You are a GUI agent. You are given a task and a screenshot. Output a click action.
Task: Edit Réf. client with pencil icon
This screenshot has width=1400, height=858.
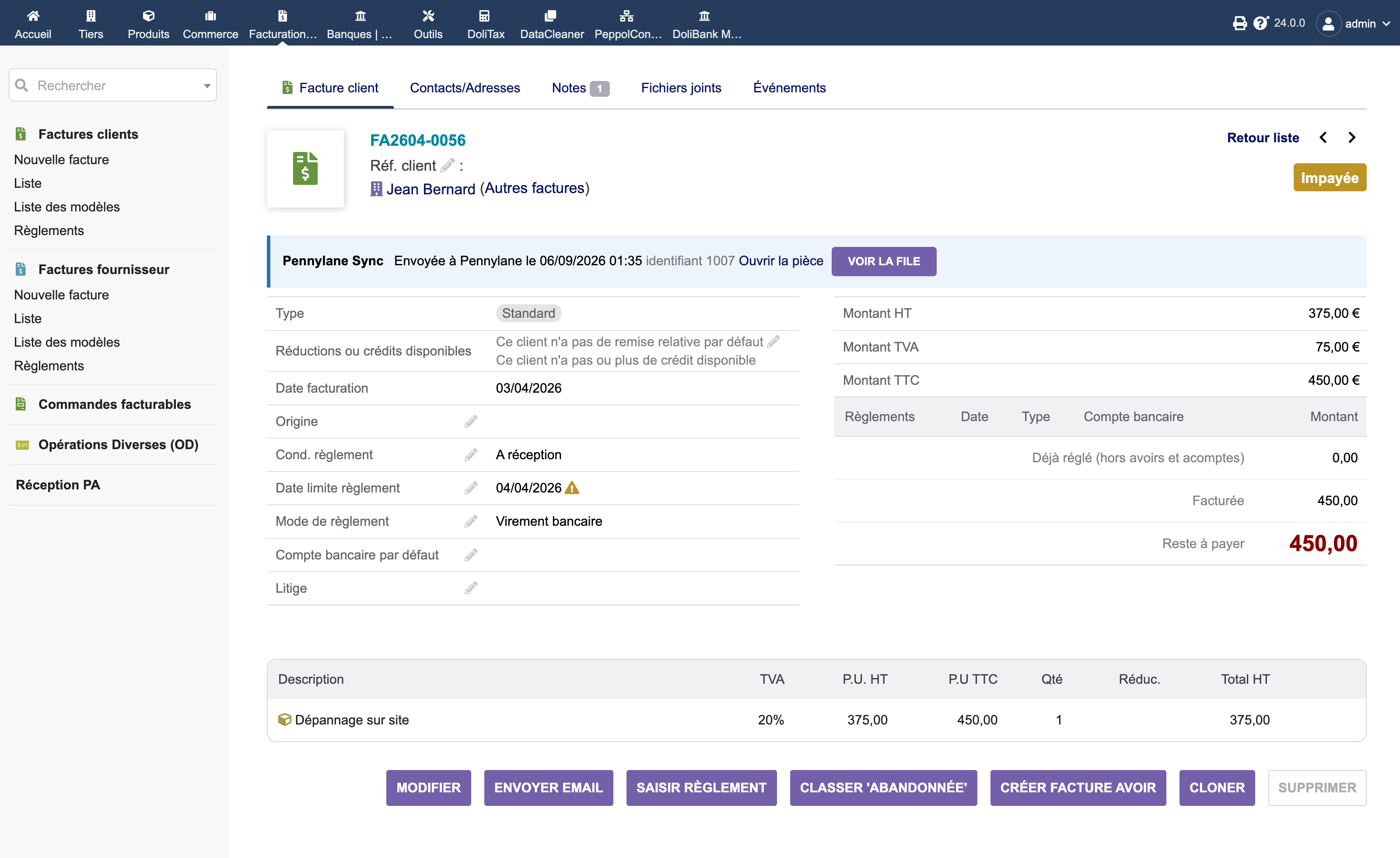pos(448,165)
